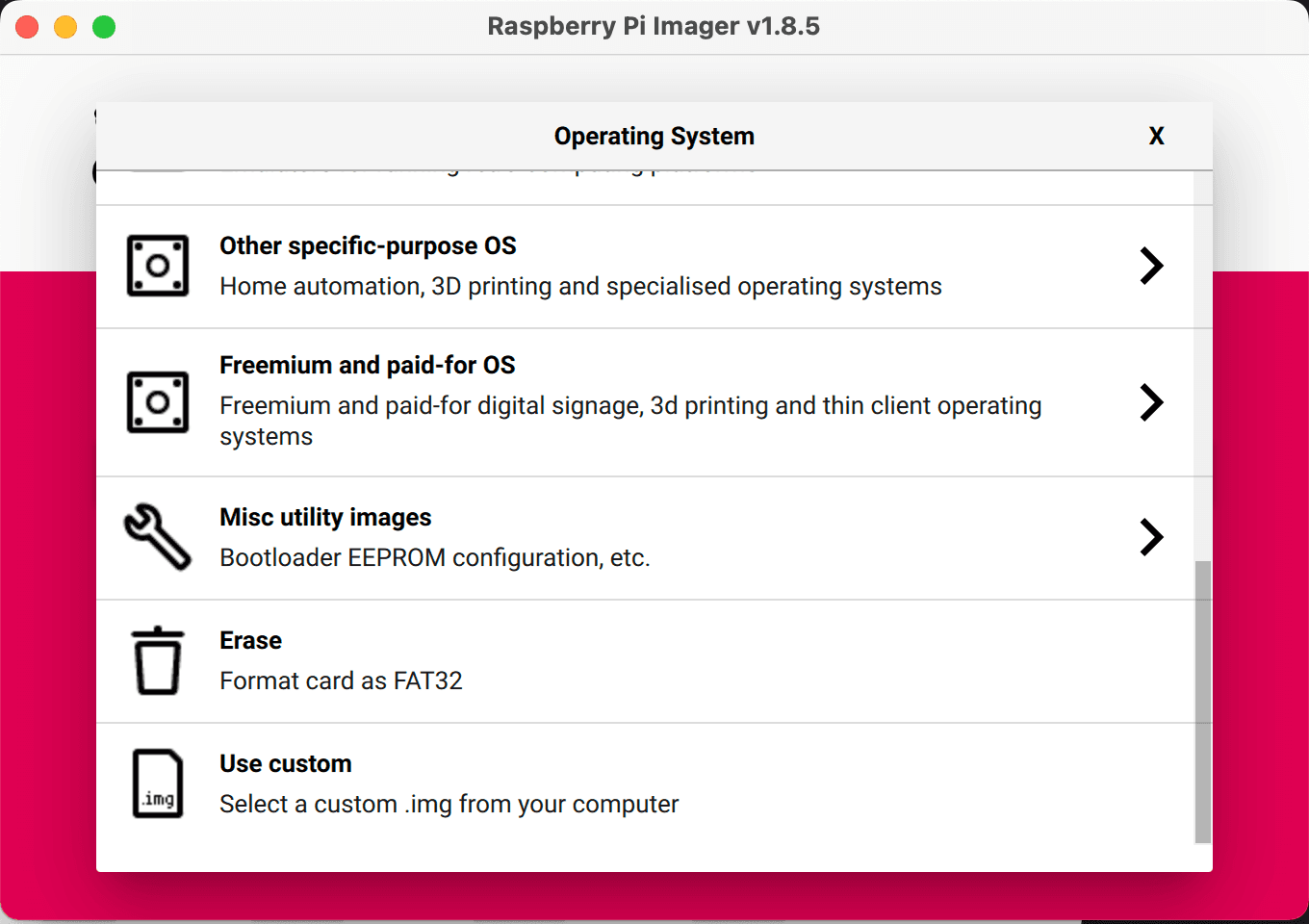1309x924 pixels.
Task: Click the red close traffic light button
Action: pyautogui.click(x=26, y=26)
